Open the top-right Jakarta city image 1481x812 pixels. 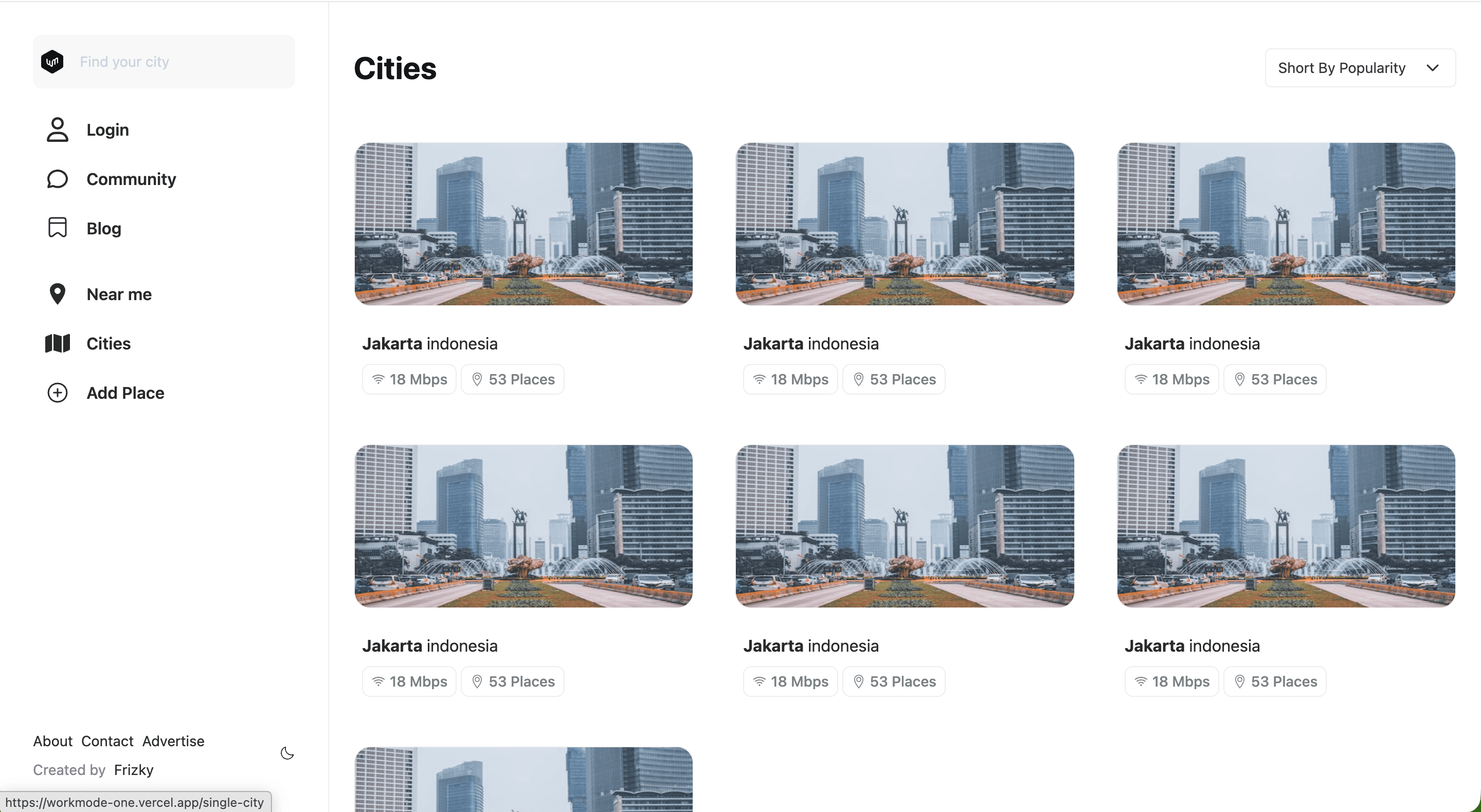coord(1286,224)
